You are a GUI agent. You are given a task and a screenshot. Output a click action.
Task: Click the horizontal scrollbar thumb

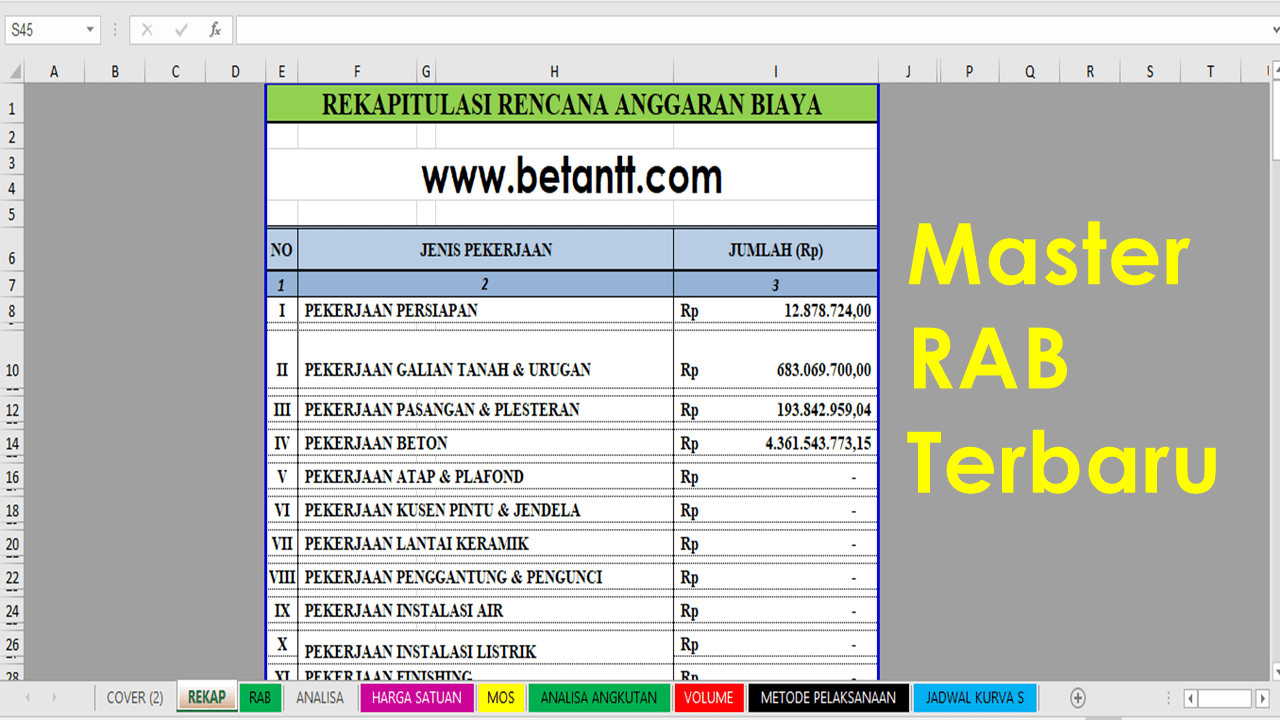click(x=1225, y=697)
